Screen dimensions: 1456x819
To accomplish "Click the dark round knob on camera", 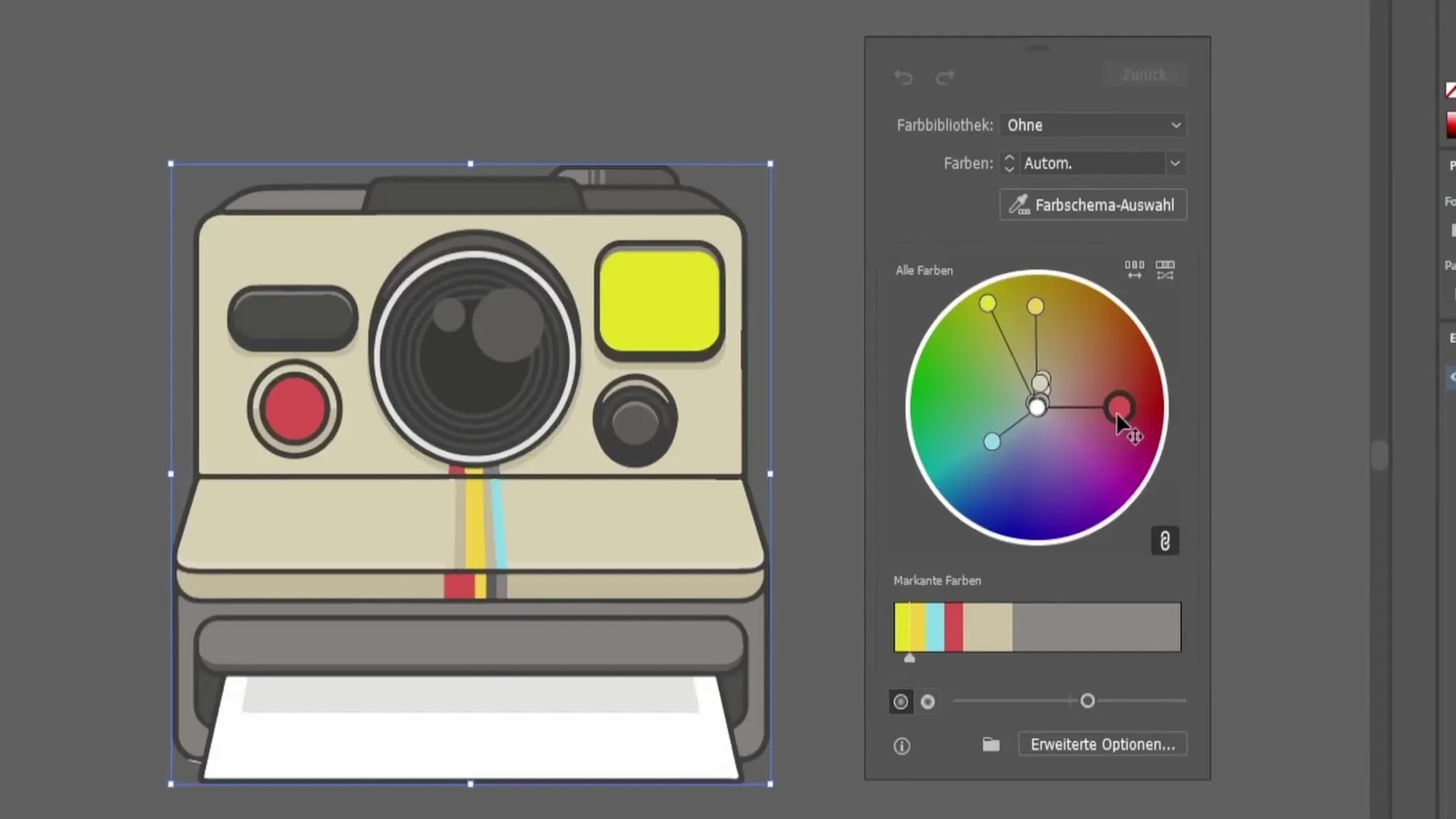I will coord(635,422).
